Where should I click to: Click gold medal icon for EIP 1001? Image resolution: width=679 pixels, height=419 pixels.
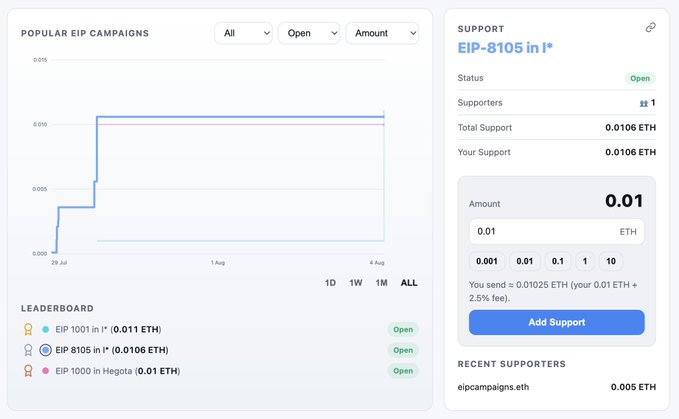28,329
